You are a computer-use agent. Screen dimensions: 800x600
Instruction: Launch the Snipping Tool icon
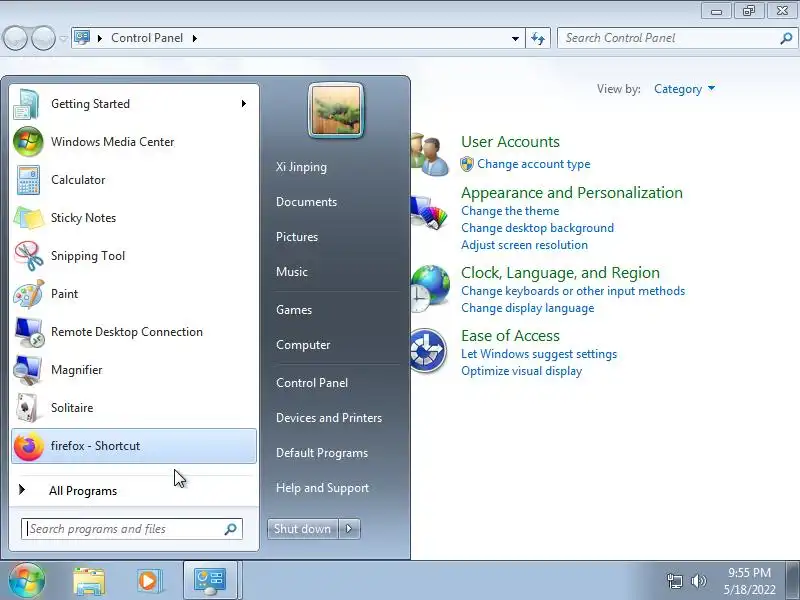(28, 256)
